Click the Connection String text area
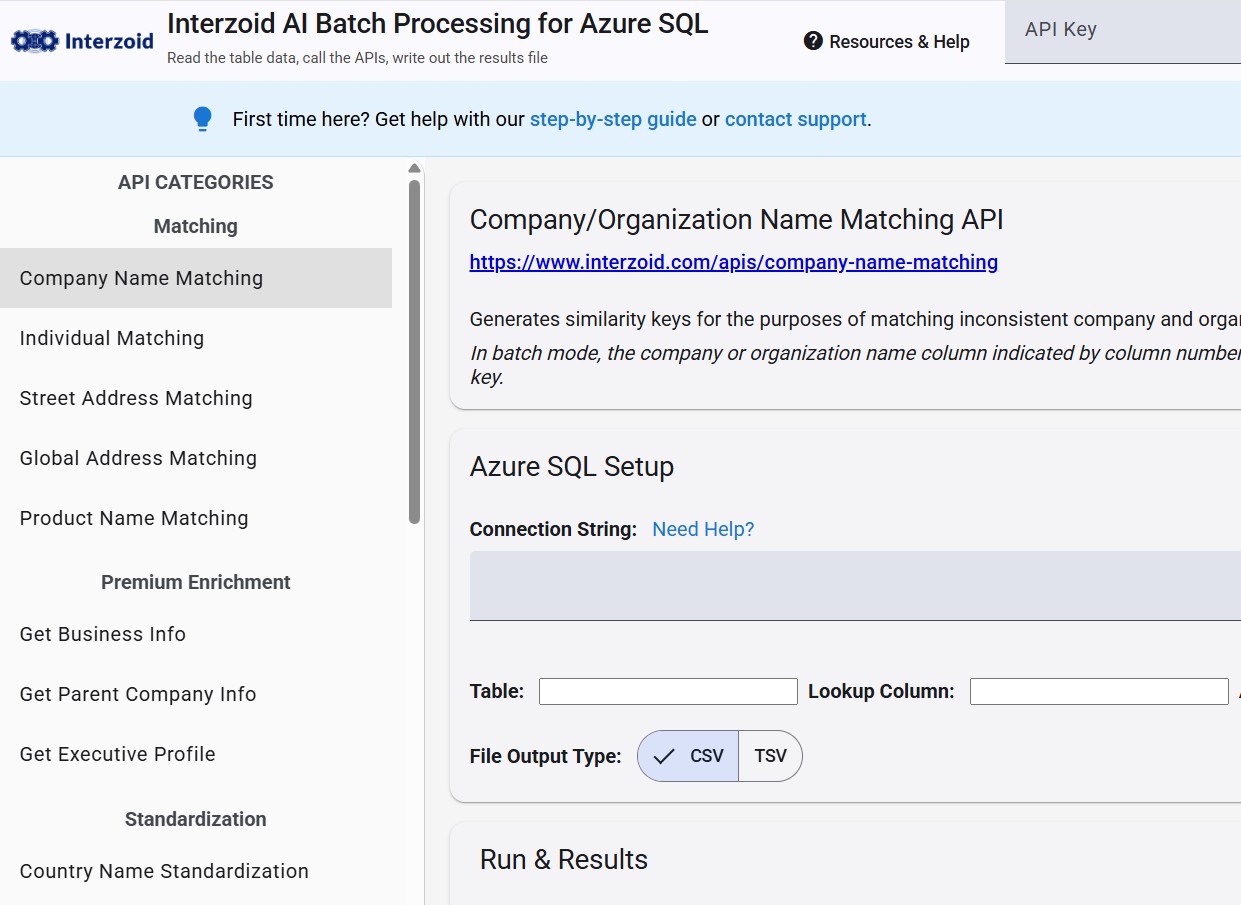This screenshot has width=1241, height=905. pyautogui.click(x=855, y=586)
